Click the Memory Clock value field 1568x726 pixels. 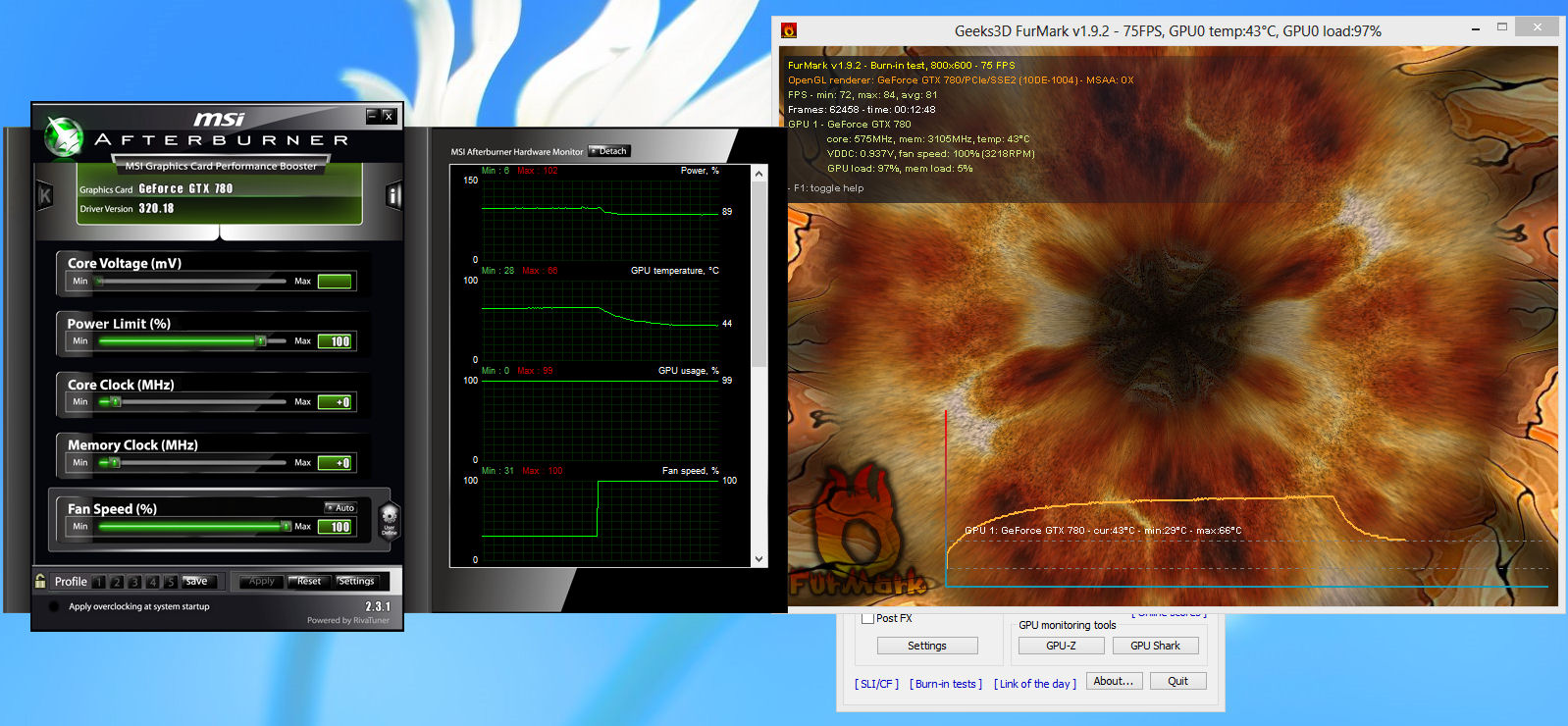(335, 463)
